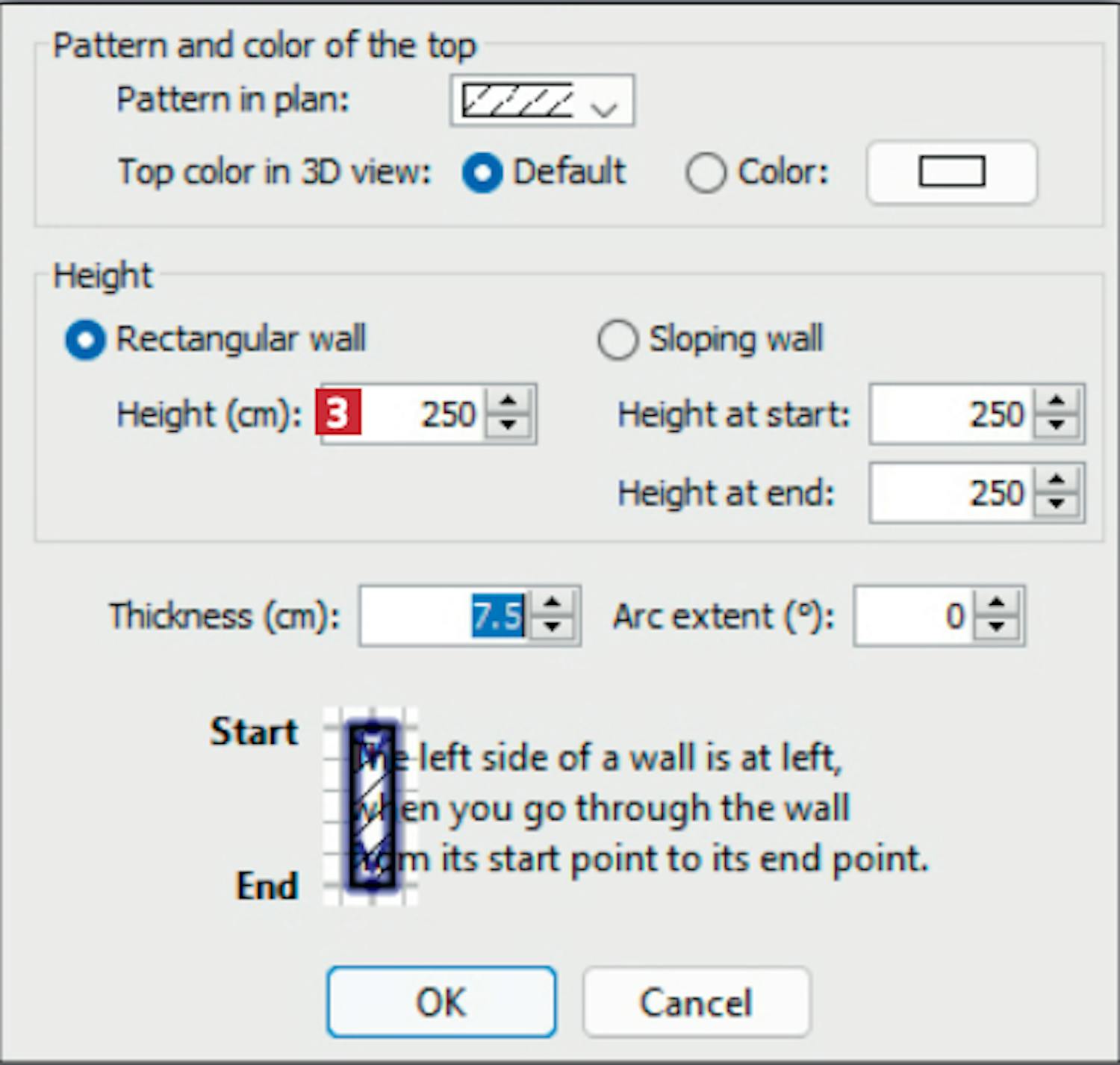Choose the Sloping wall option

tap(618, 340)
